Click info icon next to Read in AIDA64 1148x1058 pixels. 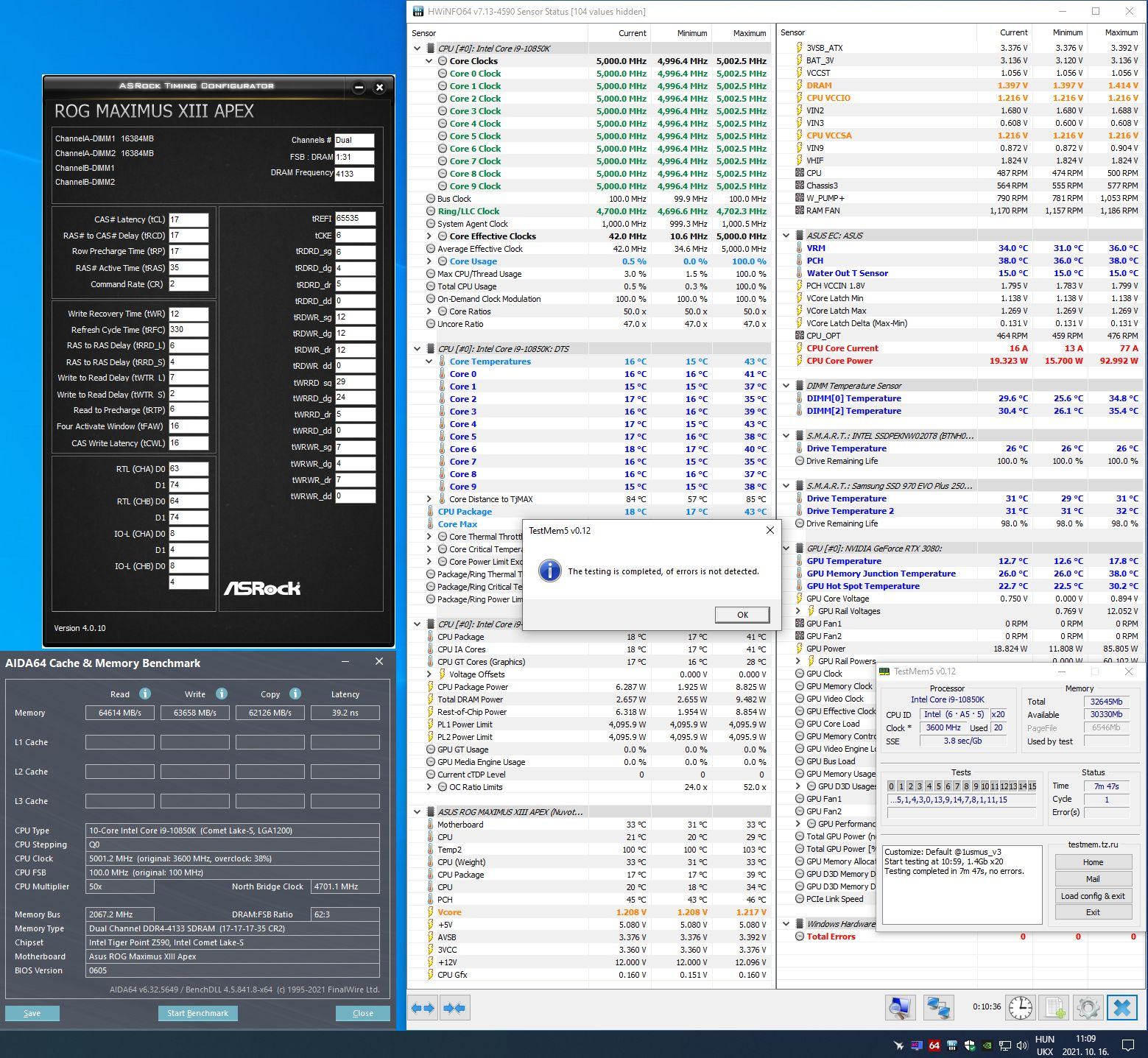(145, 694)
